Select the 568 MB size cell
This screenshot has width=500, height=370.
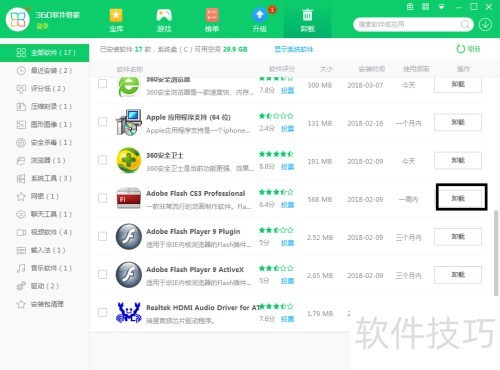point(320,199)
